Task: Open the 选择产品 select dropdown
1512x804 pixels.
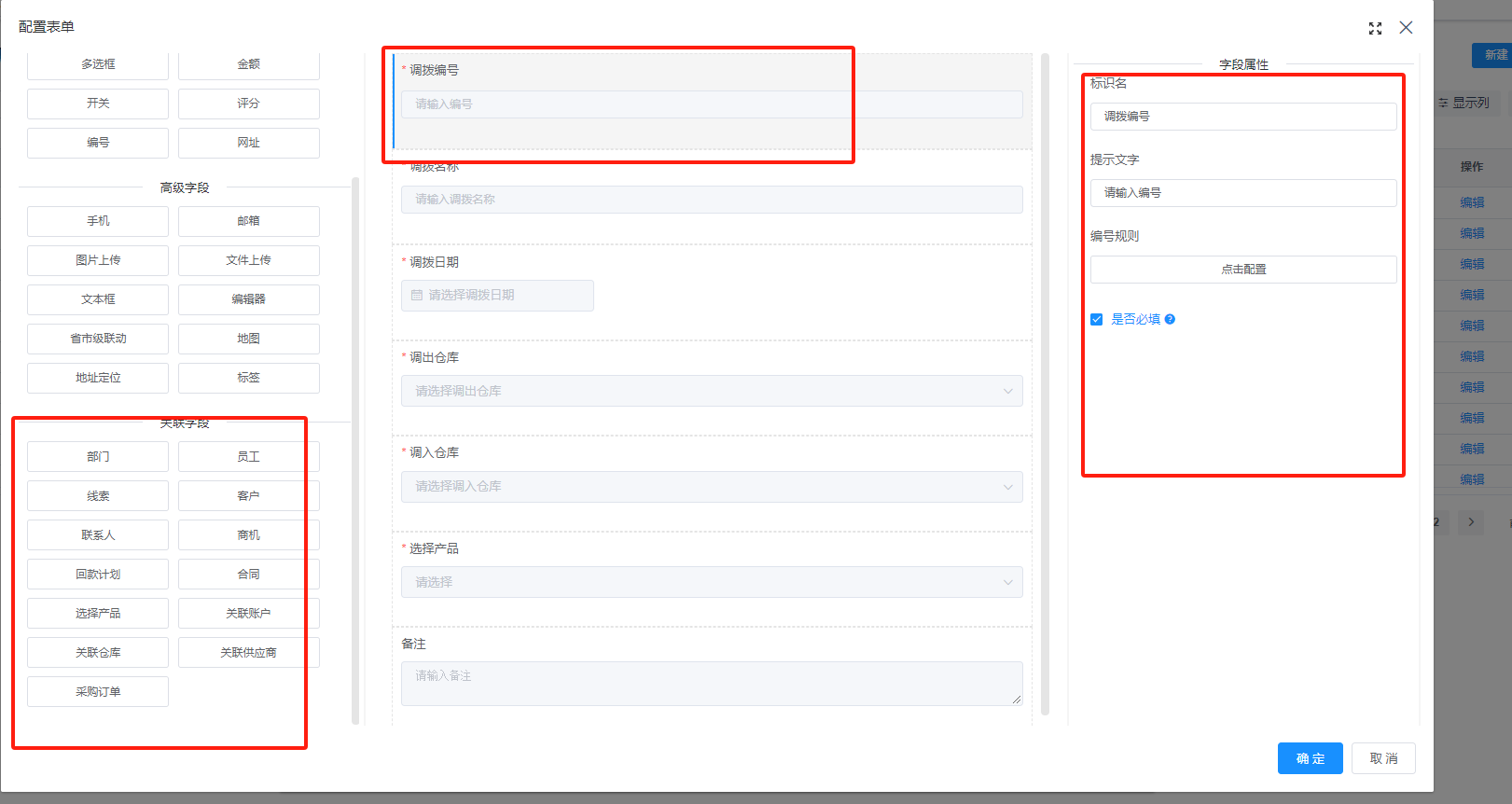Action: pyautogui.click(x=712, y=582)
